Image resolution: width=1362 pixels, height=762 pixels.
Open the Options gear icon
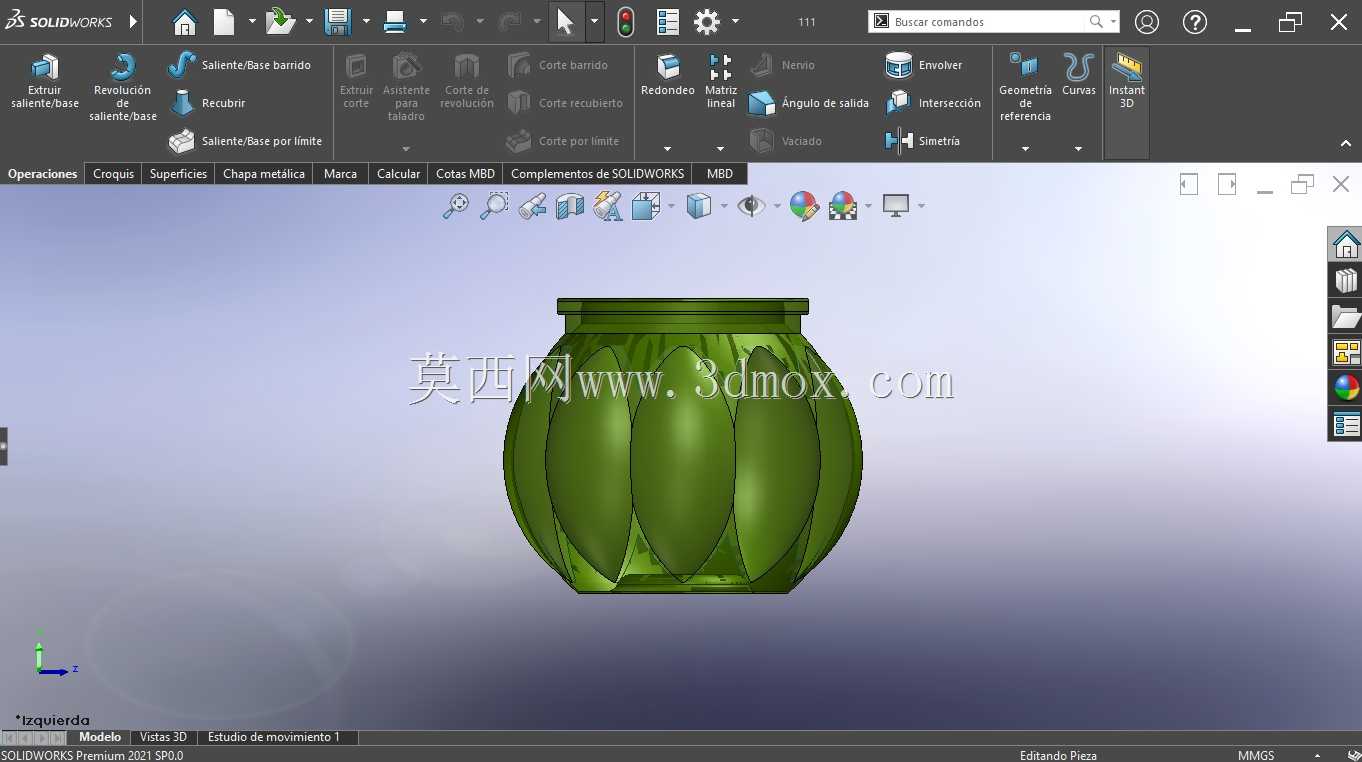(x=707, y=22)
